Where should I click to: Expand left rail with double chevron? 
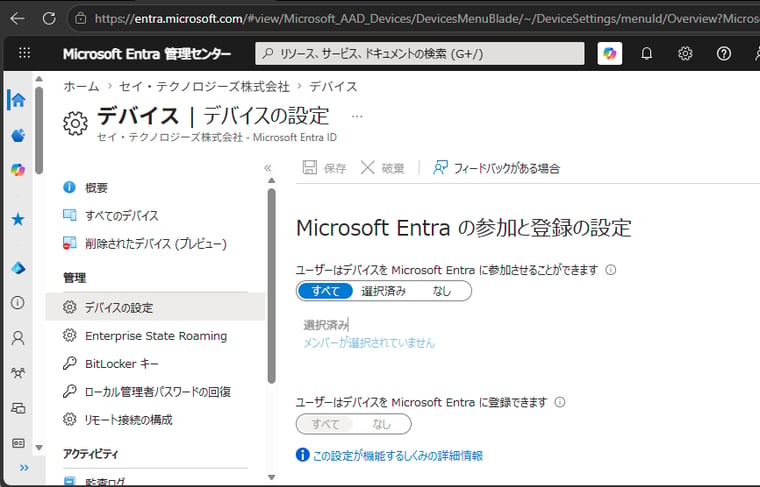24,468
